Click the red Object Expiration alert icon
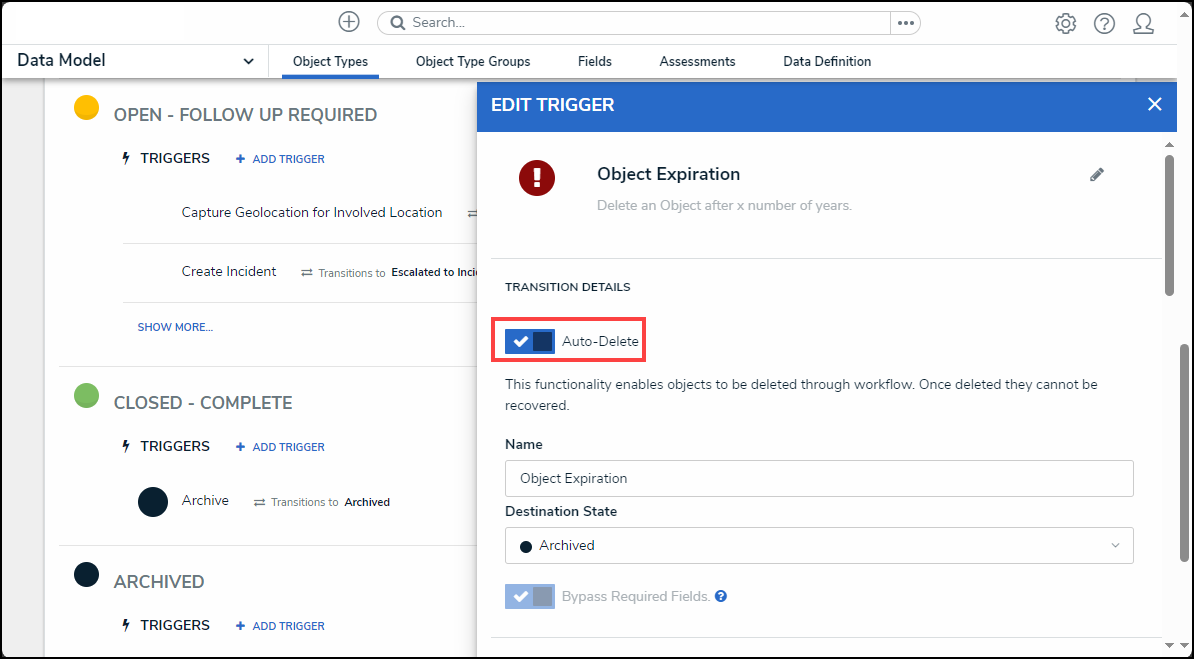This screenshot has width=1194, height=659. (537, 178)
